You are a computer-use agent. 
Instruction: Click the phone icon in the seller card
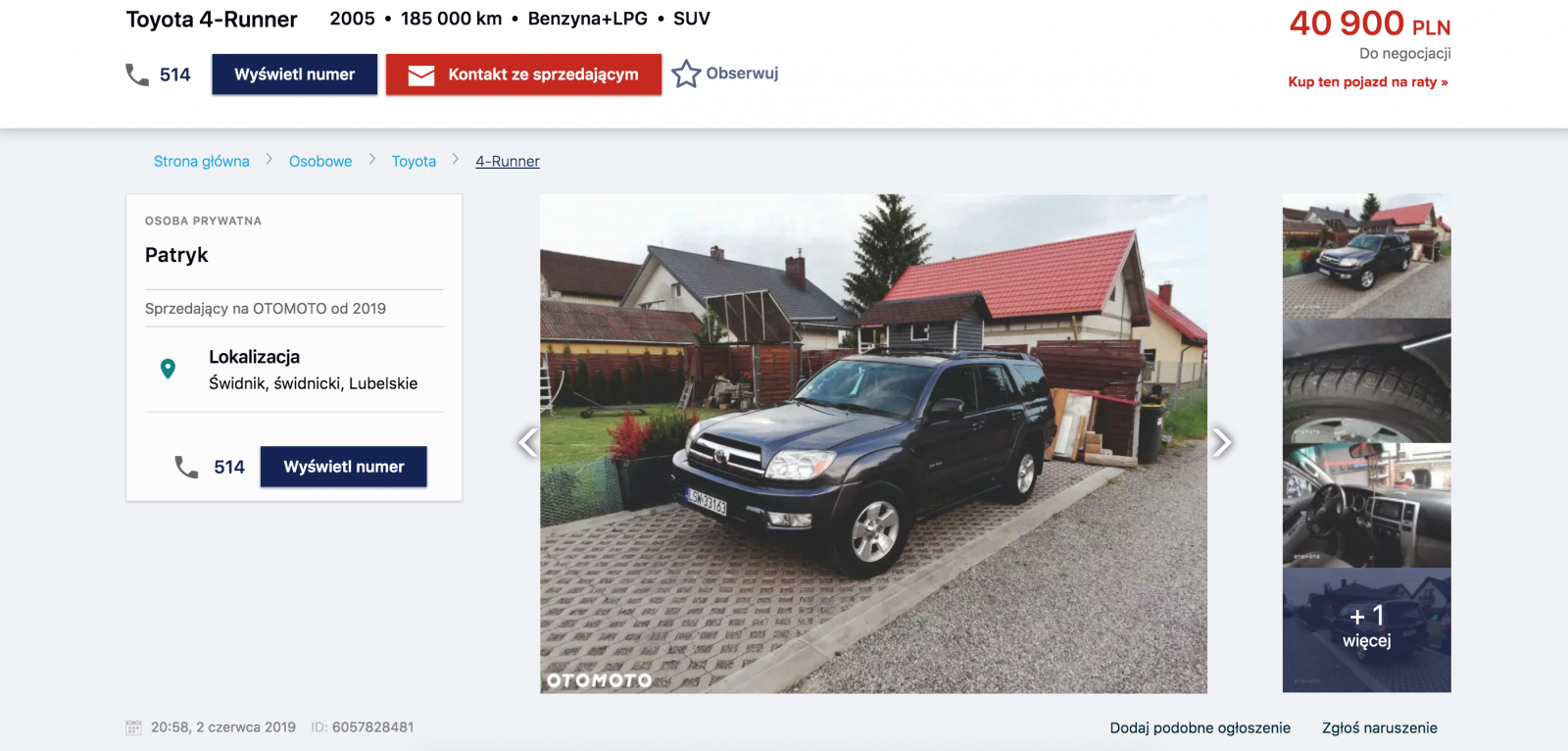pyautogui.click(x=186, y=467)
